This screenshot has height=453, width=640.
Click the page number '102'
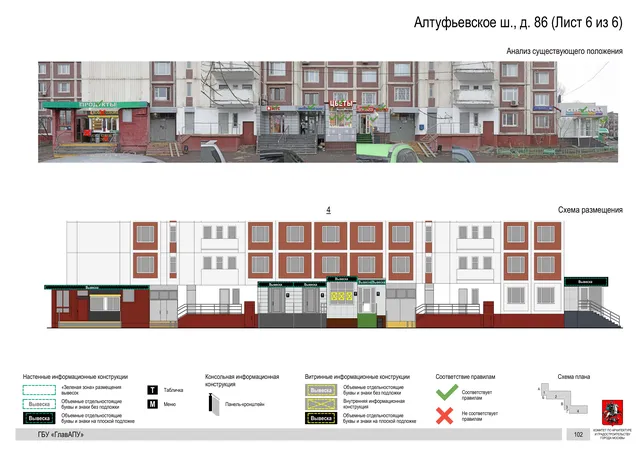578,435
